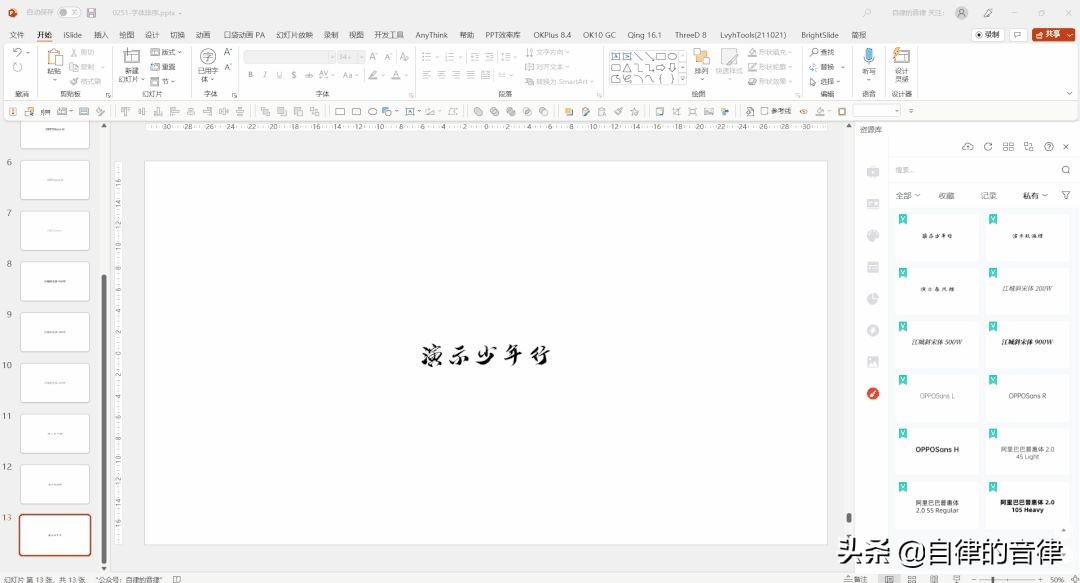Click the Dictate microphone icon

869,56
